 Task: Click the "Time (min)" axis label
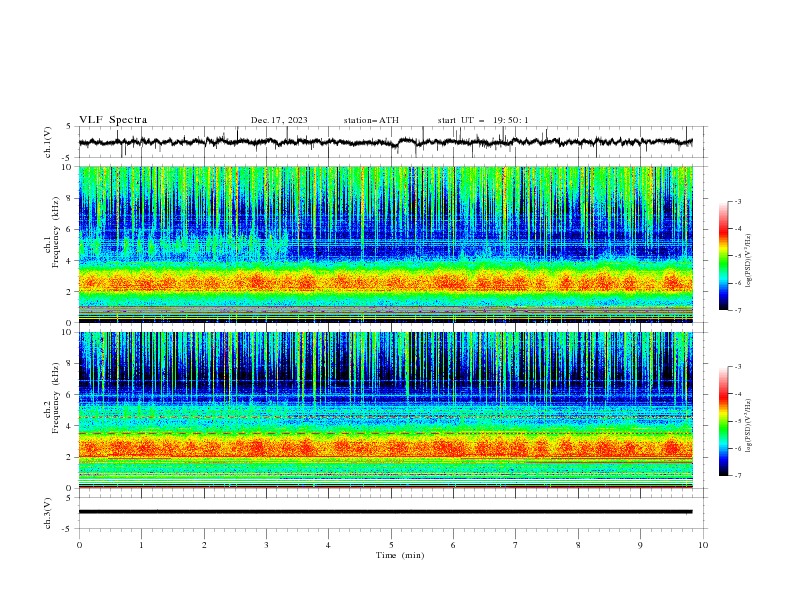click(400, 555)
